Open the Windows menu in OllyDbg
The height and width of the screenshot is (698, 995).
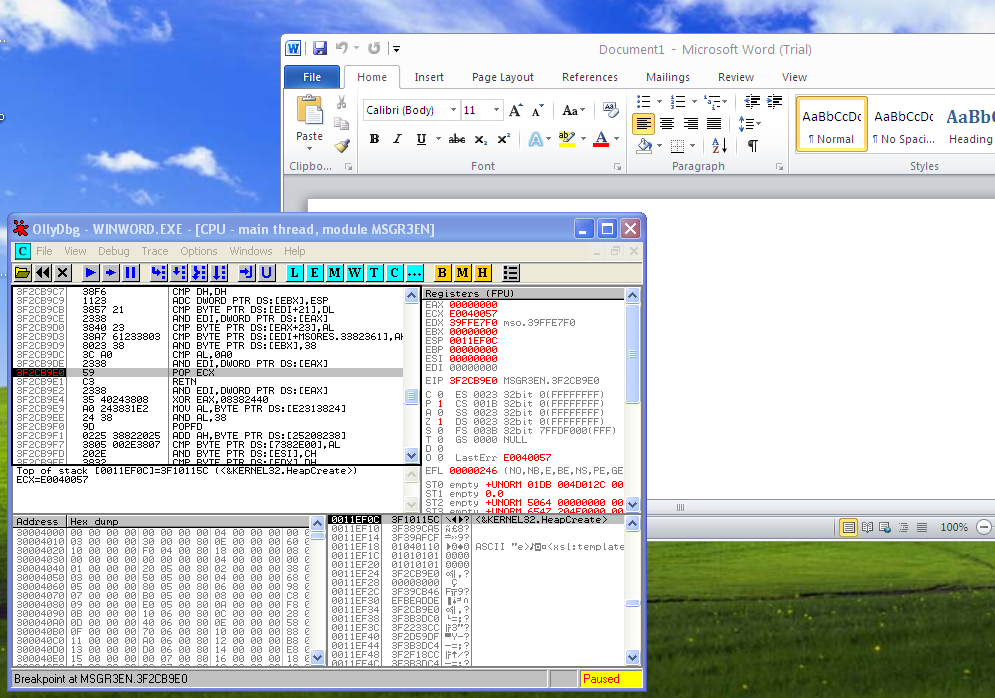coord(251,251)
